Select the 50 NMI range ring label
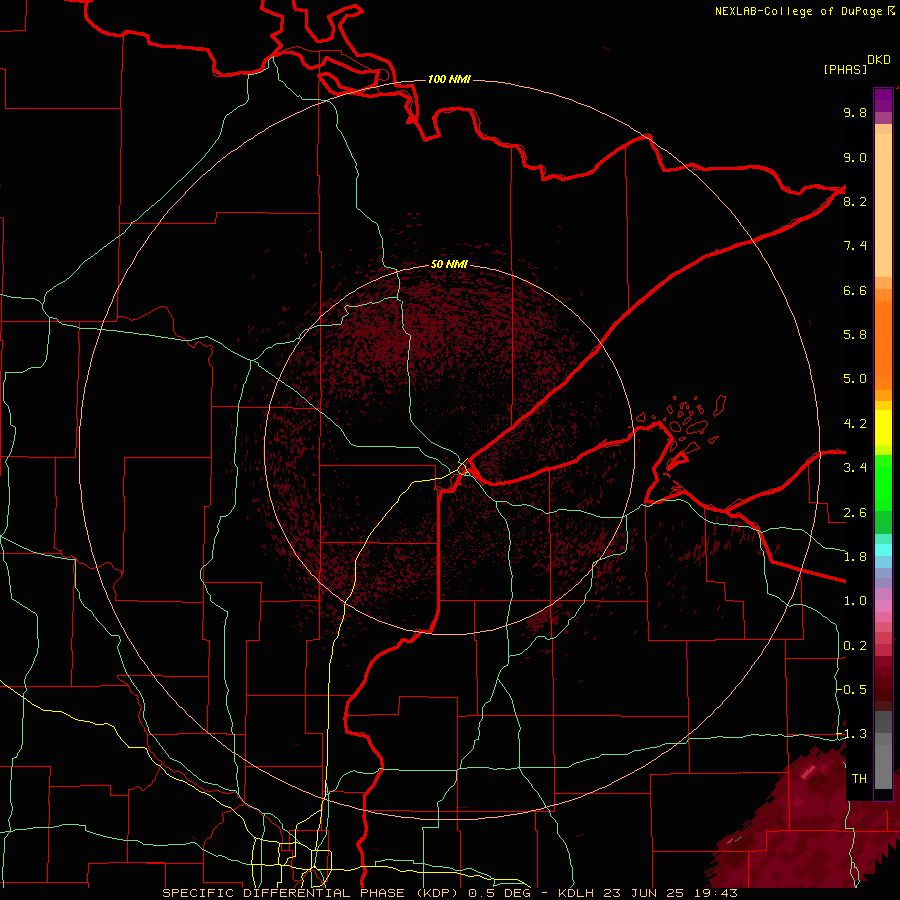The width and height of the screenshot is (900, 900). [x=449, y=264]
